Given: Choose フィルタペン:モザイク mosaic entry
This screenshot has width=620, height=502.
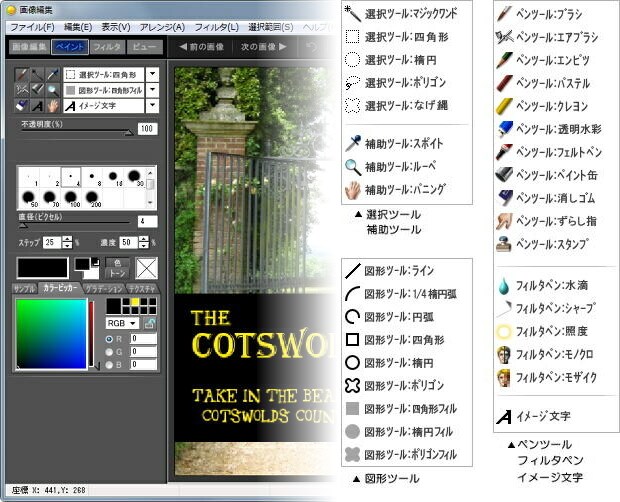Looking at the screenshot, I should (x=546, y=377).
